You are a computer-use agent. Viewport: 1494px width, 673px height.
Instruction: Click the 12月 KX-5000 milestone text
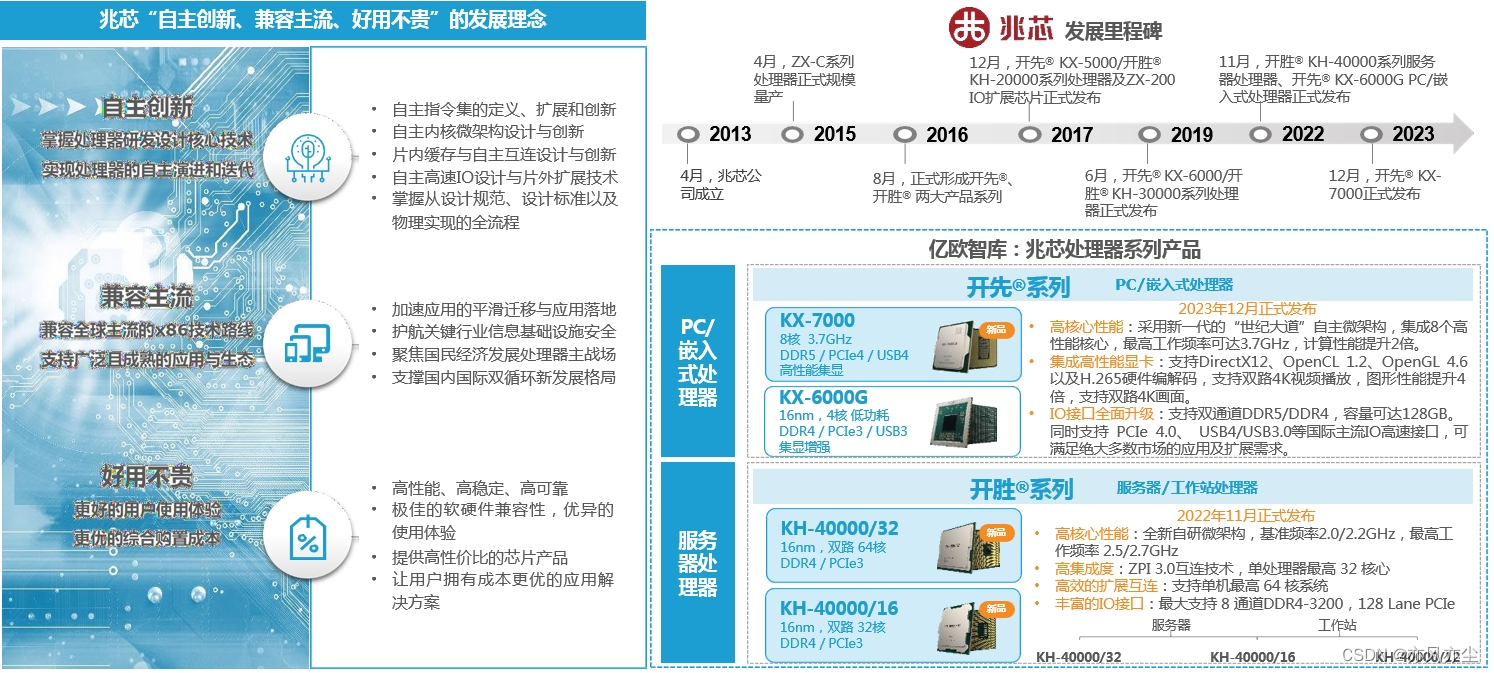(1072, 79)
